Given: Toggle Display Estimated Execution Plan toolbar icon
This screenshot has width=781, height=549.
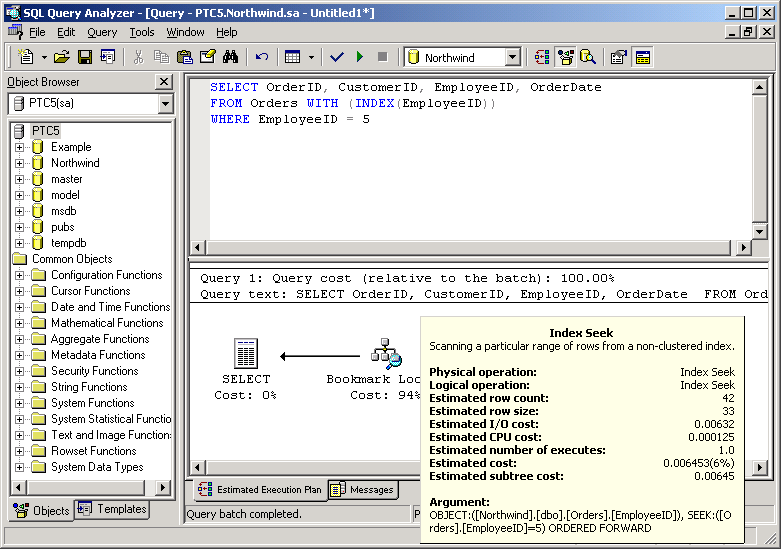Looking at the screenshot, I should point(542,57).
